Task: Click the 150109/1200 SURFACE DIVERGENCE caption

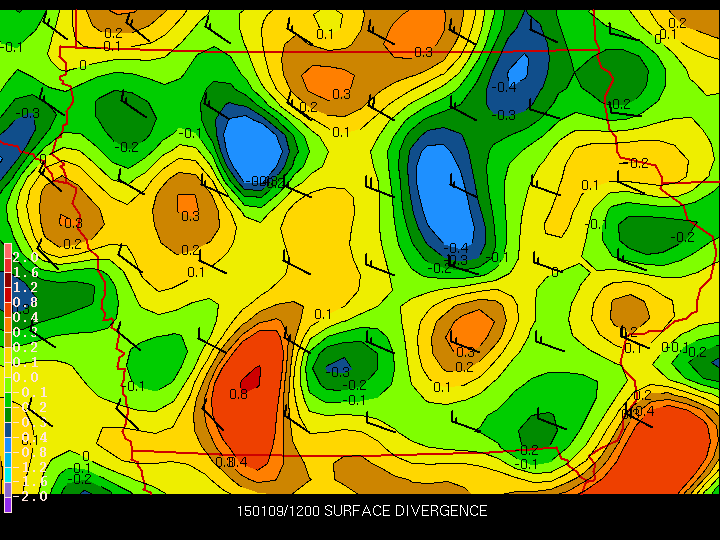Action: coord(362,511)
